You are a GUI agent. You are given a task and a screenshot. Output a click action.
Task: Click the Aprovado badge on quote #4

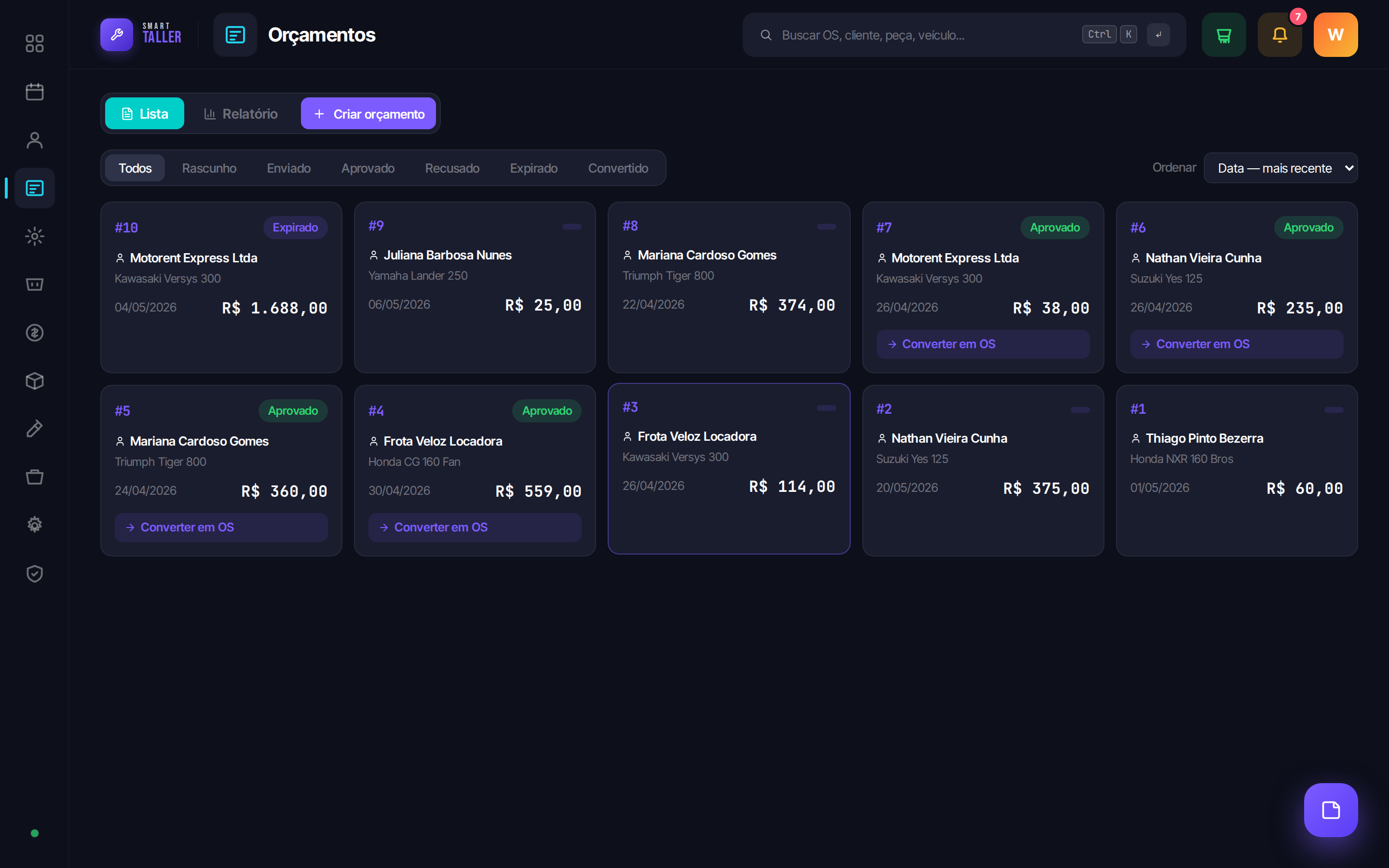[x=547, y=410]
